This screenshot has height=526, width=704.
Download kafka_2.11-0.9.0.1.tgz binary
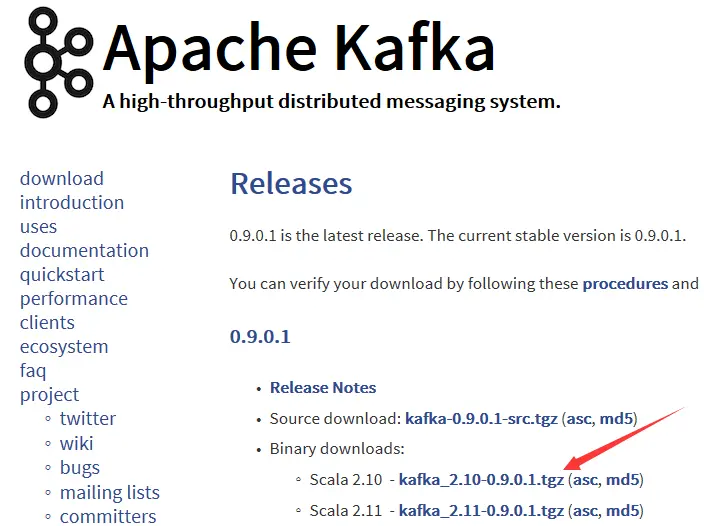point(481,511)
